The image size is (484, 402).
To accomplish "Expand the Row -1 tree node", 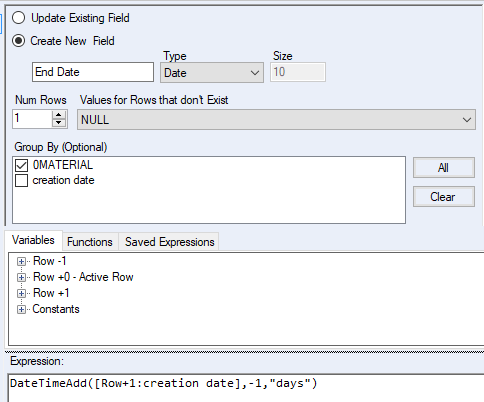I will pyautogui.click(x=21, y=261).
